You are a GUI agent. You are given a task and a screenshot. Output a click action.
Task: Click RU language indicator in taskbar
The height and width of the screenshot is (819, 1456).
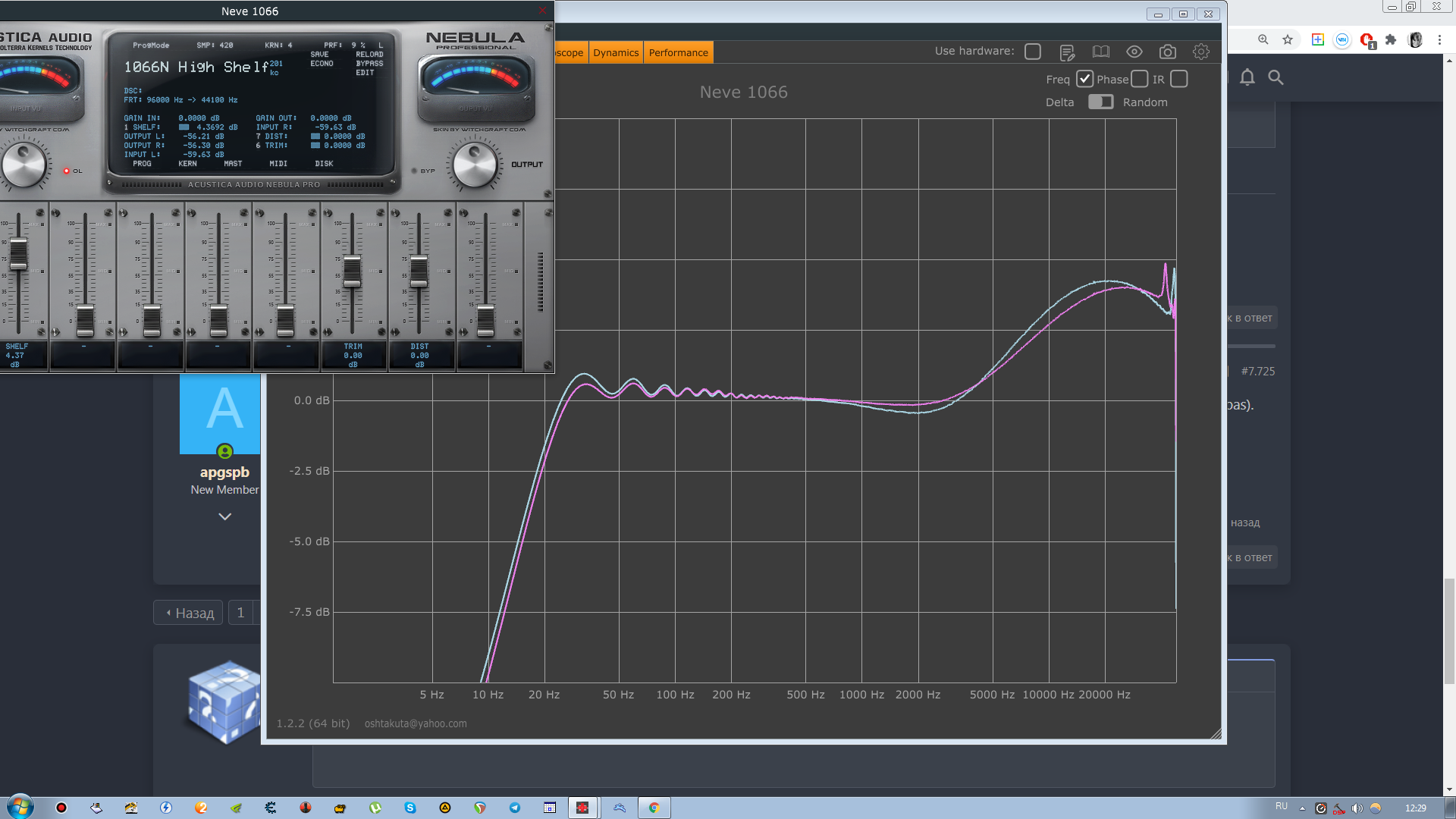1282,806
